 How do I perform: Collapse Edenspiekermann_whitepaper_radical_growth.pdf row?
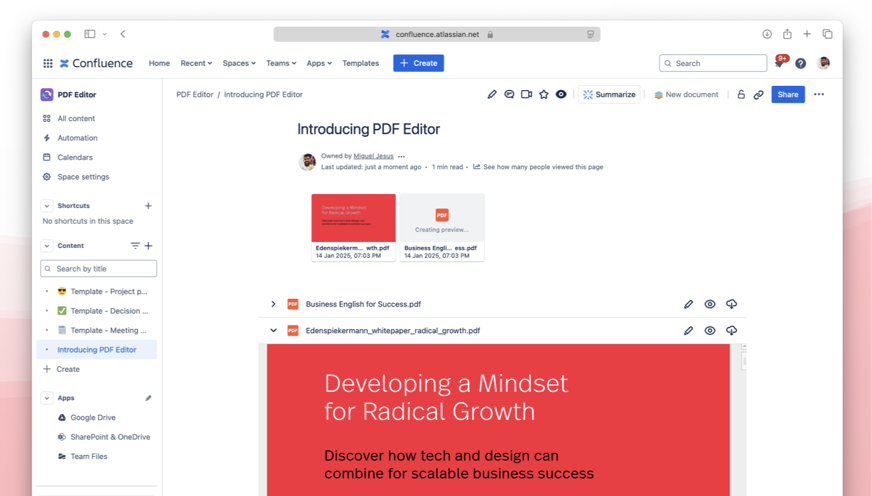273,330
